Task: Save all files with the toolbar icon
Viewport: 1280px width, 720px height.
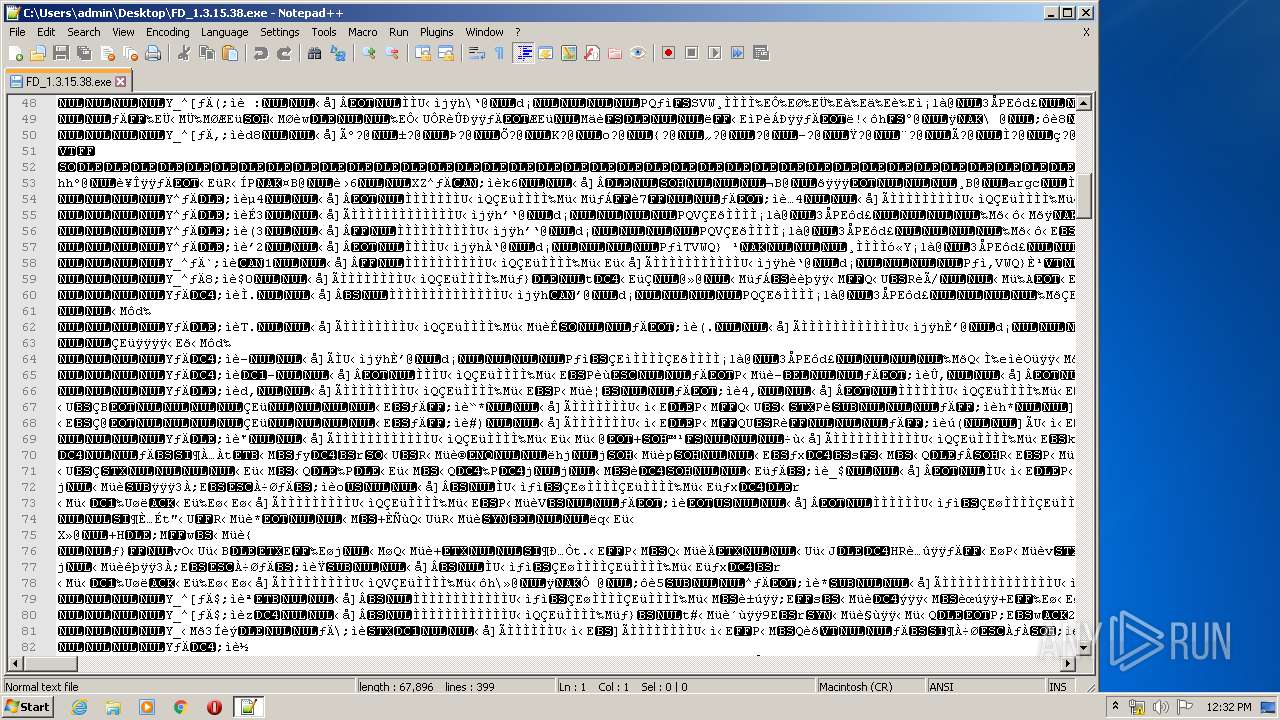Action: pyautogui.click(x=84, y=53)
